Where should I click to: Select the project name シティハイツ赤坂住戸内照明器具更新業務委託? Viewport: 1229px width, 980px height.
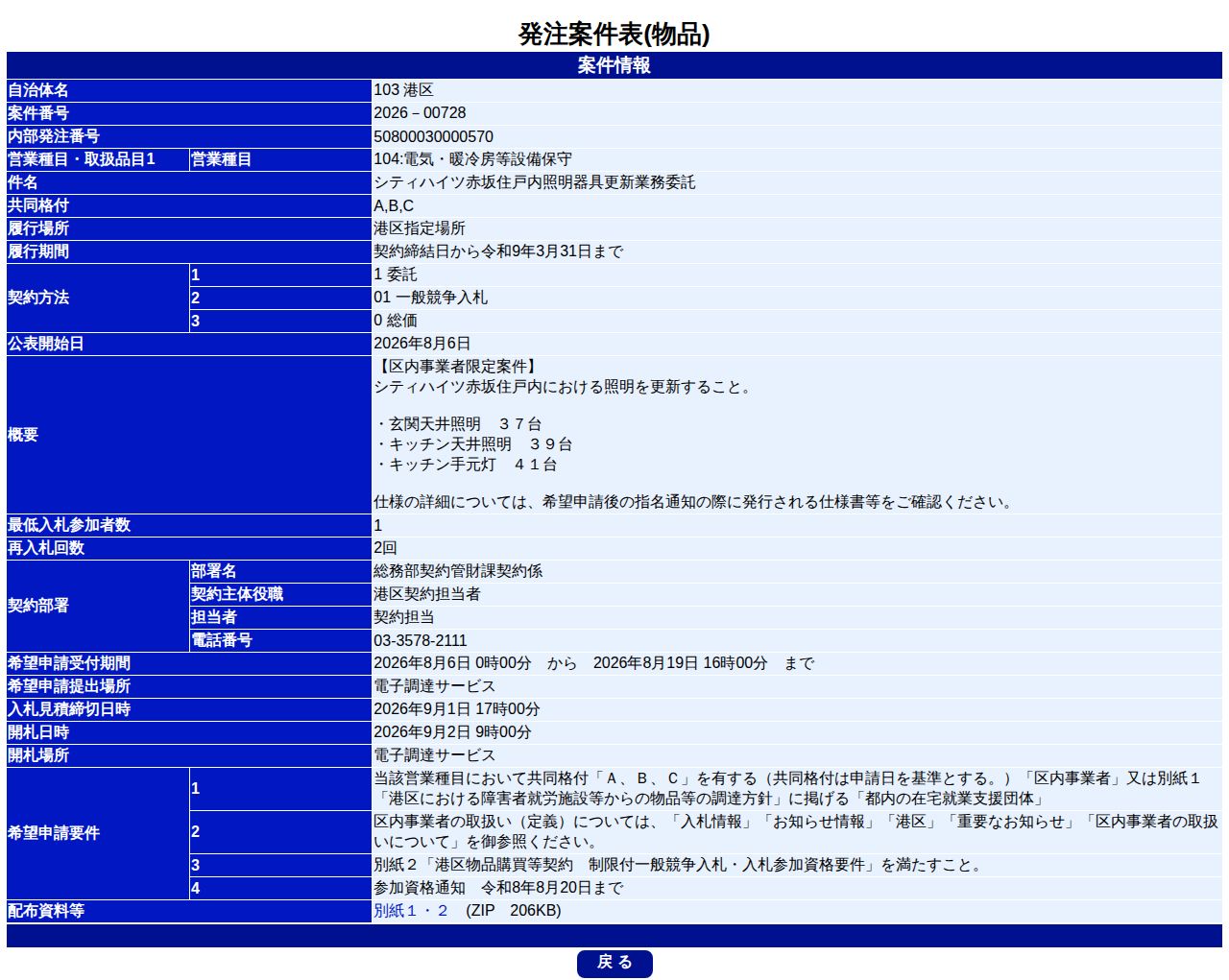(x=534, y=182)
